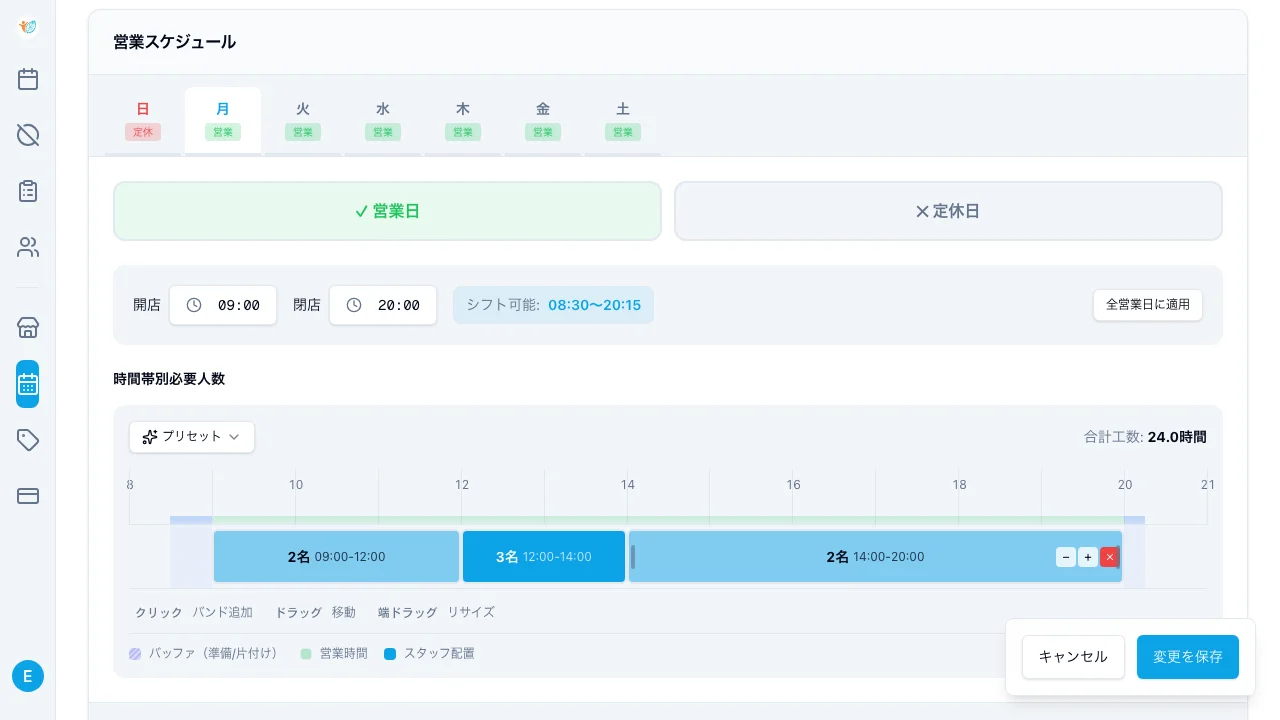Delete the 14:00-20:00 band via red X

tap(1110, 557)
